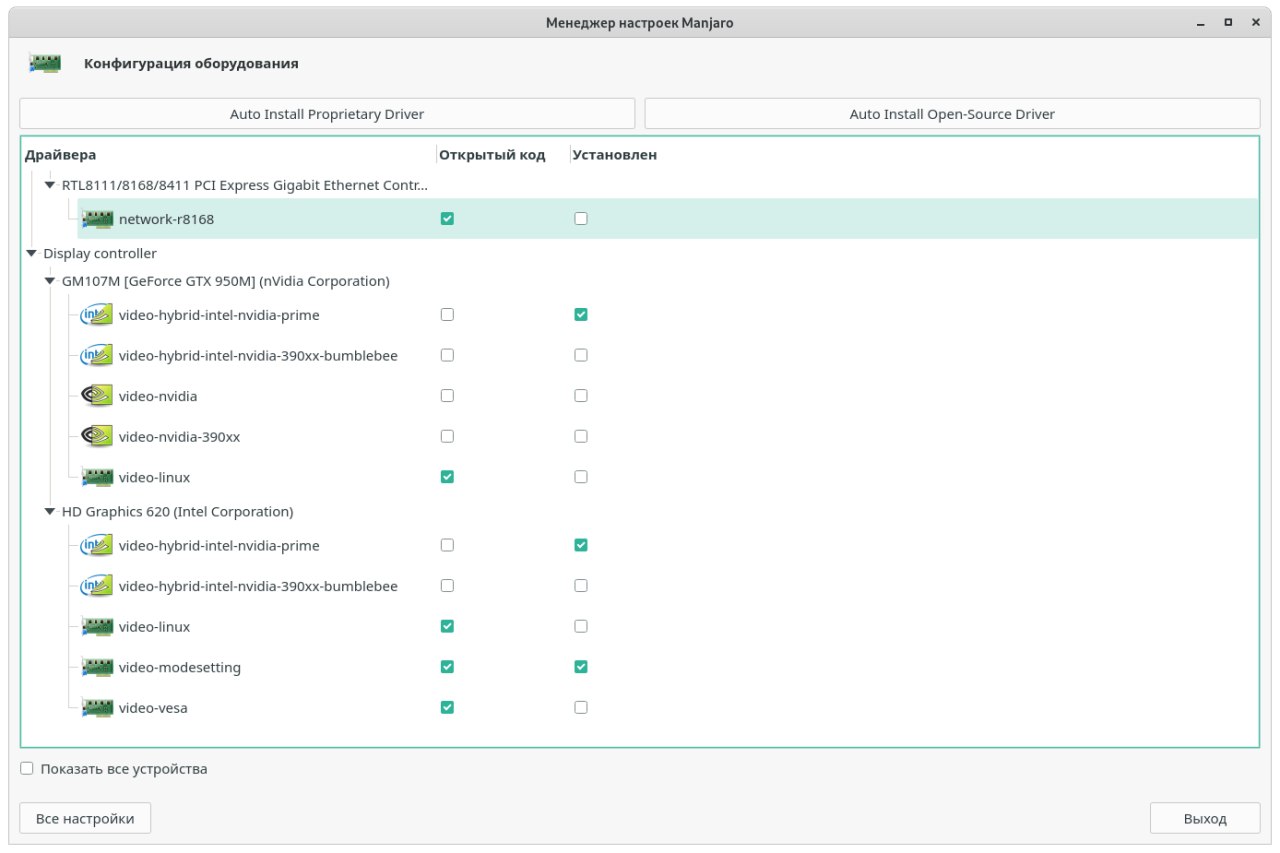The width and height of the screenshot is (1280, 853).
Task: Maximize the Manjaro settings window
Action: pos(1228,22)
